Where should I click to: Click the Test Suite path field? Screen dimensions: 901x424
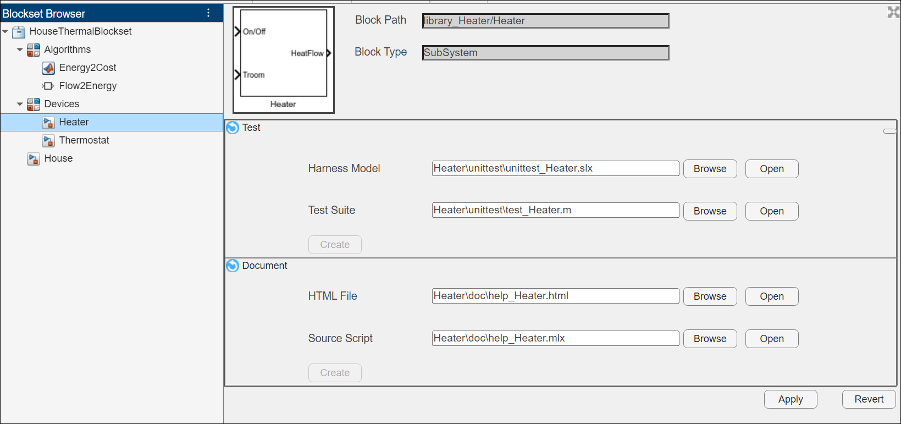point(556,210)
